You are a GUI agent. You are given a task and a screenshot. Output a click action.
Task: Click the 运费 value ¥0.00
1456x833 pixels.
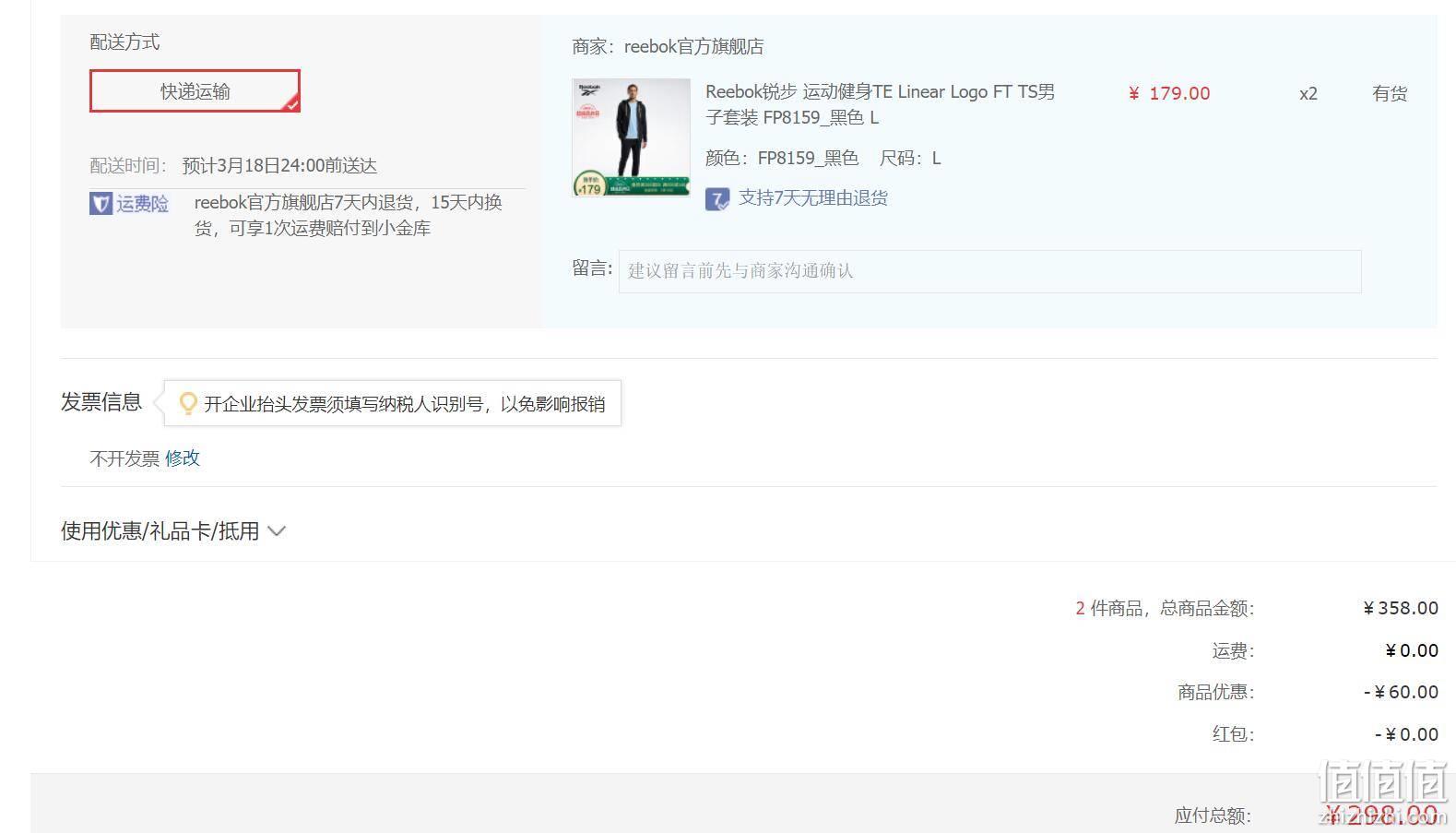coord(1411,650)
